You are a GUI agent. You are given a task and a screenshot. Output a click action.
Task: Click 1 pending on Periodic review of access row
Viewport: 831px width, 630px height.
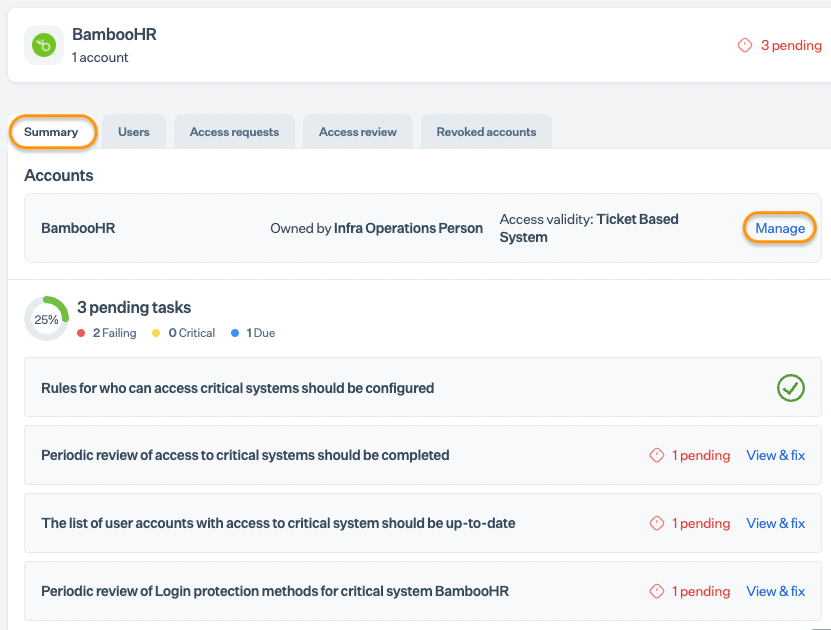701,455
